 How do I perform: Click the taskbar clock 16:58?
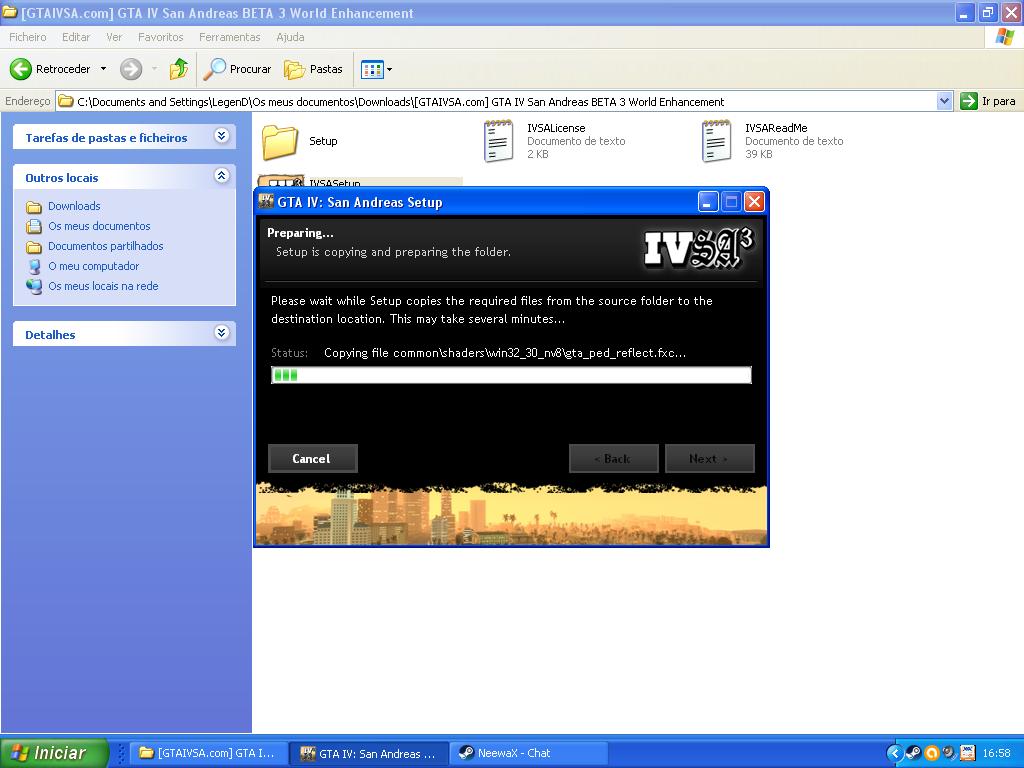point(997,753)
